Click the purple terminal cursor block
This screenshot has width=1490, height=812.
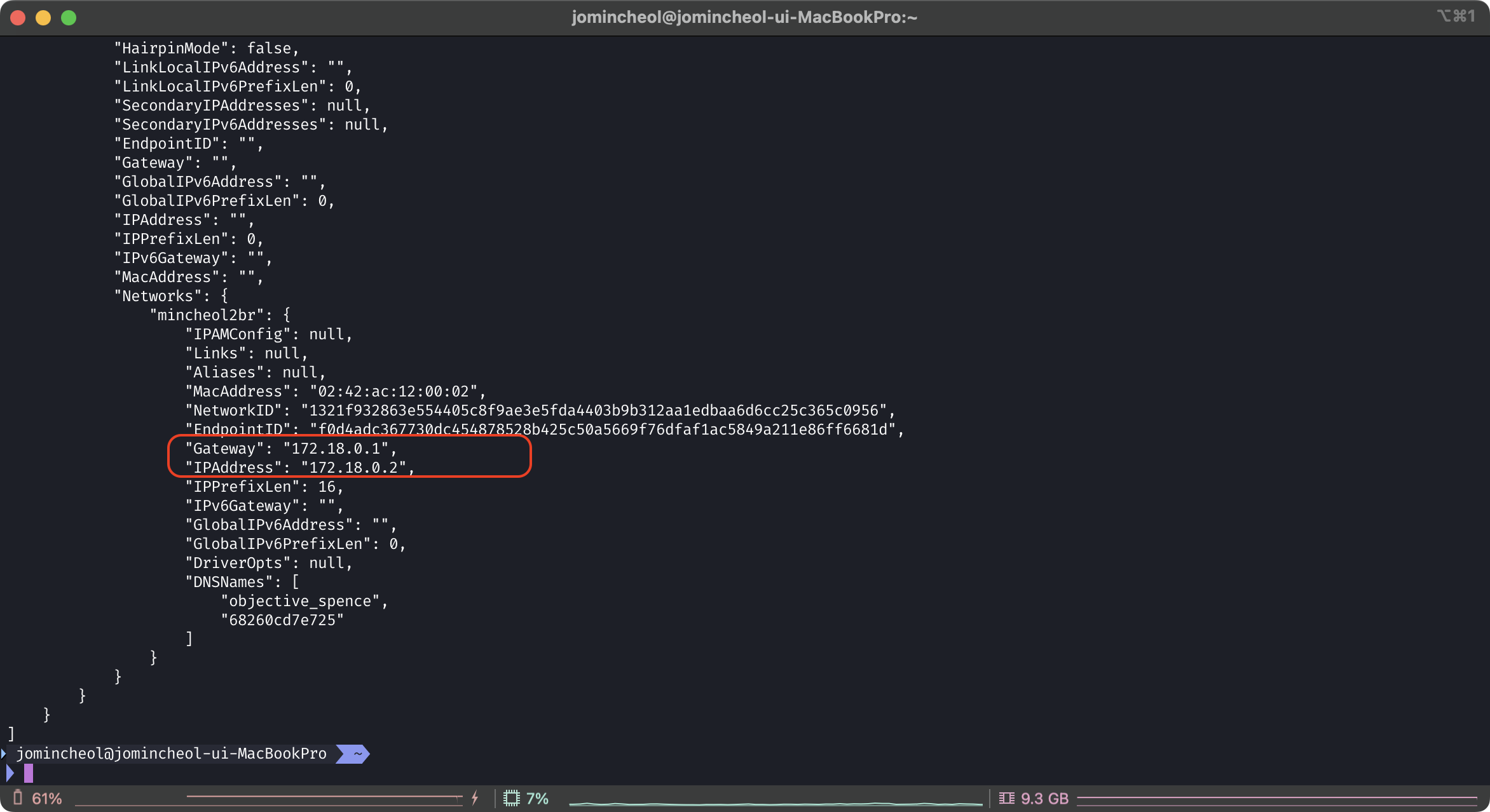coord(29,773)
